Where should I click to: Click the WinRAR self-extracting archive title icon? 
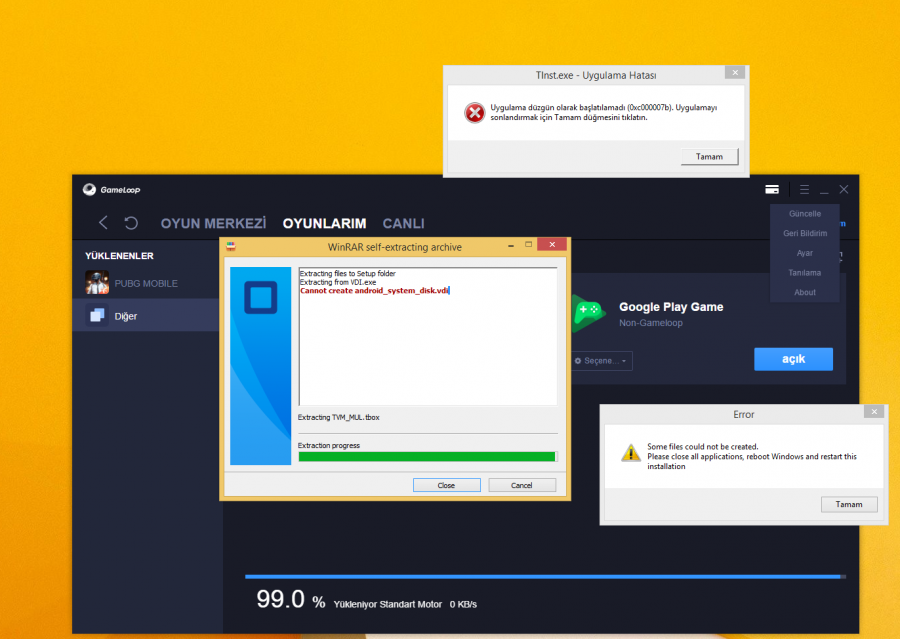point(231,246)
